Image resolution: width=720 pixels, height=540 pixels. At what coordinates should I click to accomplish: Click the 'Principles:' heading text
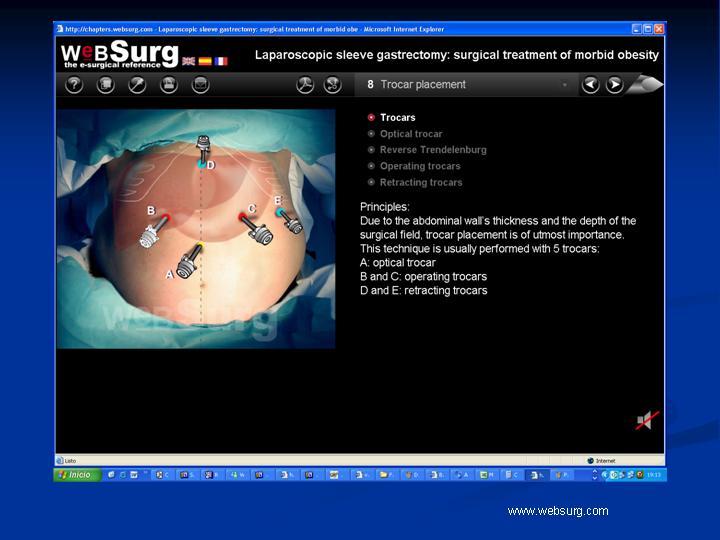[x=384, y=207]
